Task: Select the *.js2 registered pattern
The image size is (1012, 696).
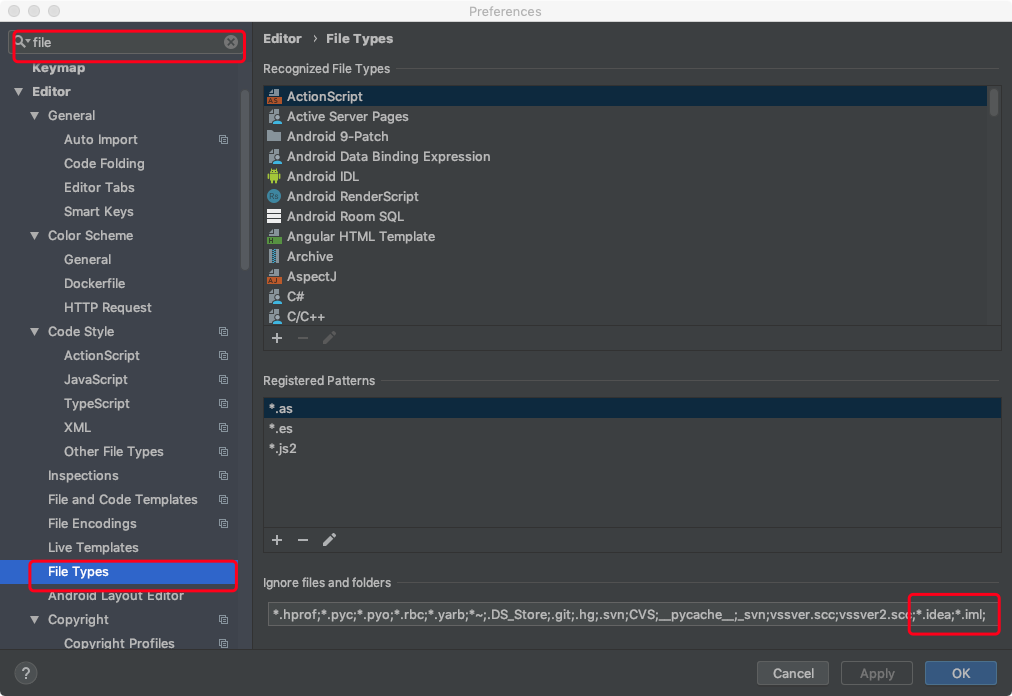Action: pos(632,448)
